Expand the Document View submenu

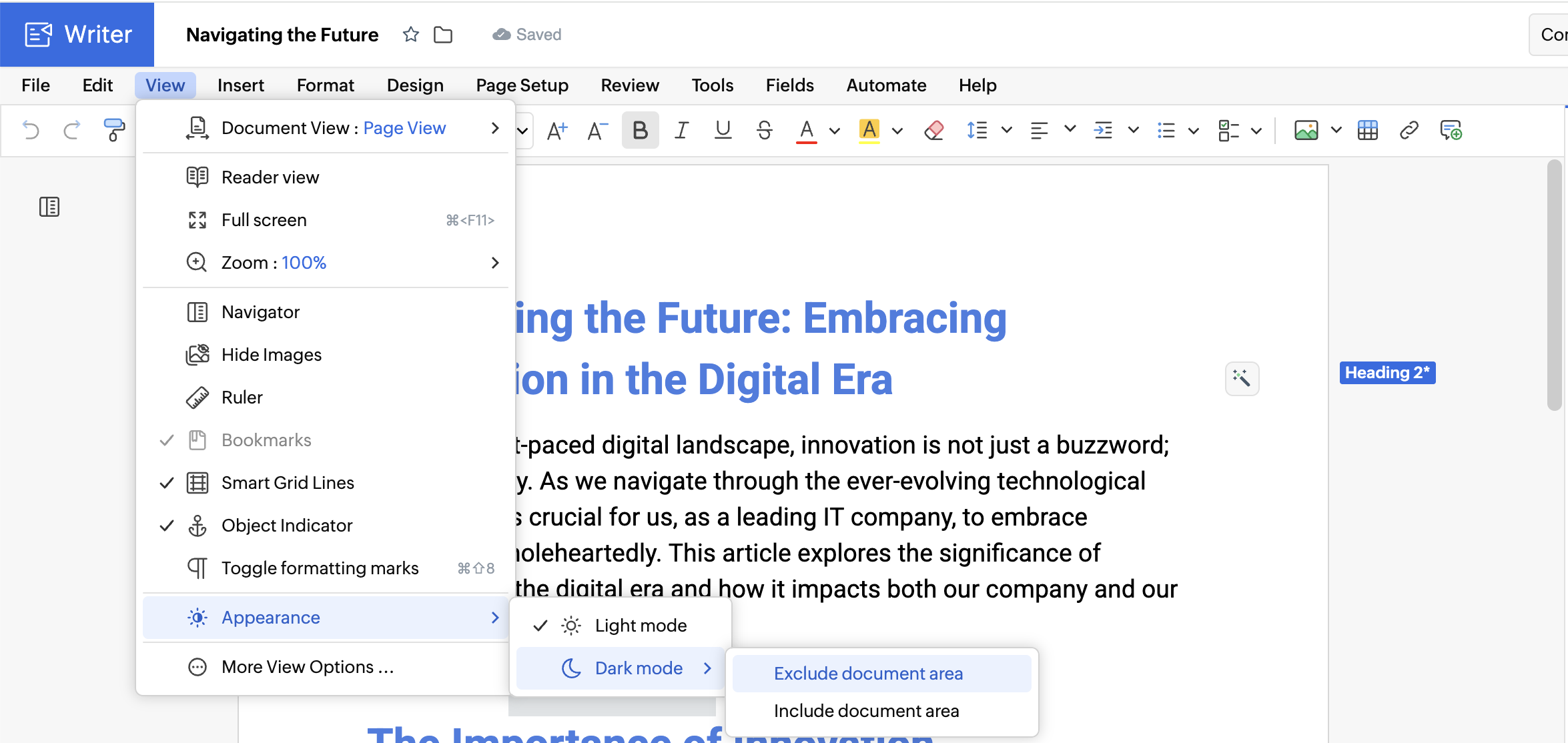[x=334, y=128]
